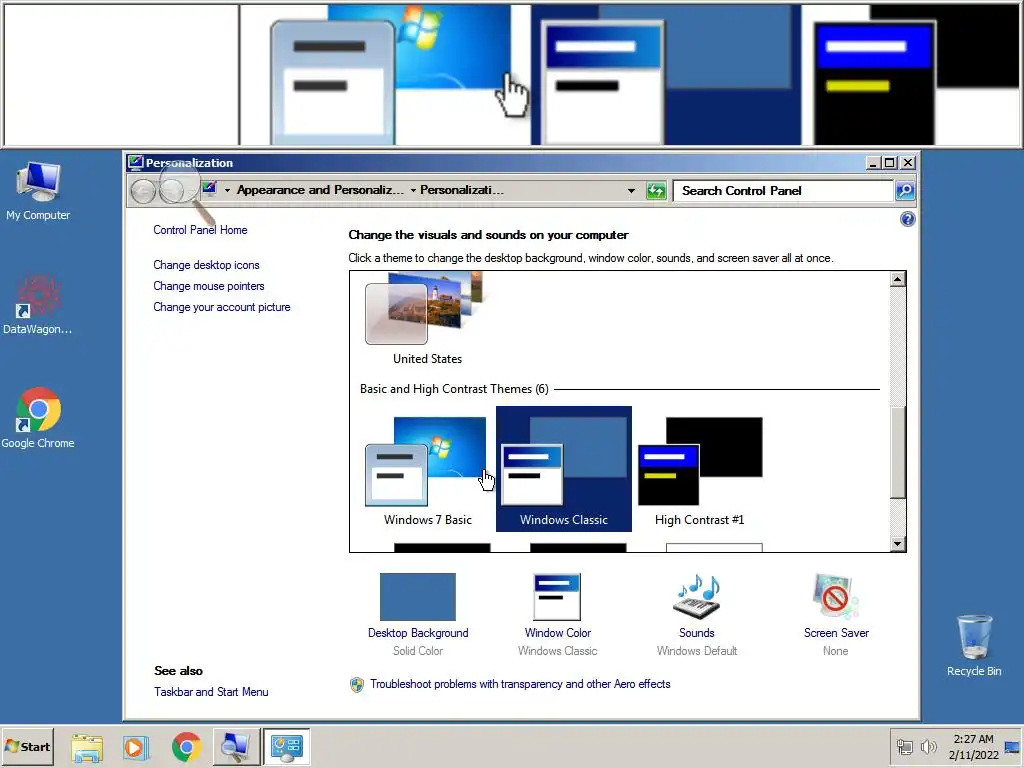Select the Windows 7 Basic theme
Screen dimensions: 1024x768
click(x=428, y=470)
